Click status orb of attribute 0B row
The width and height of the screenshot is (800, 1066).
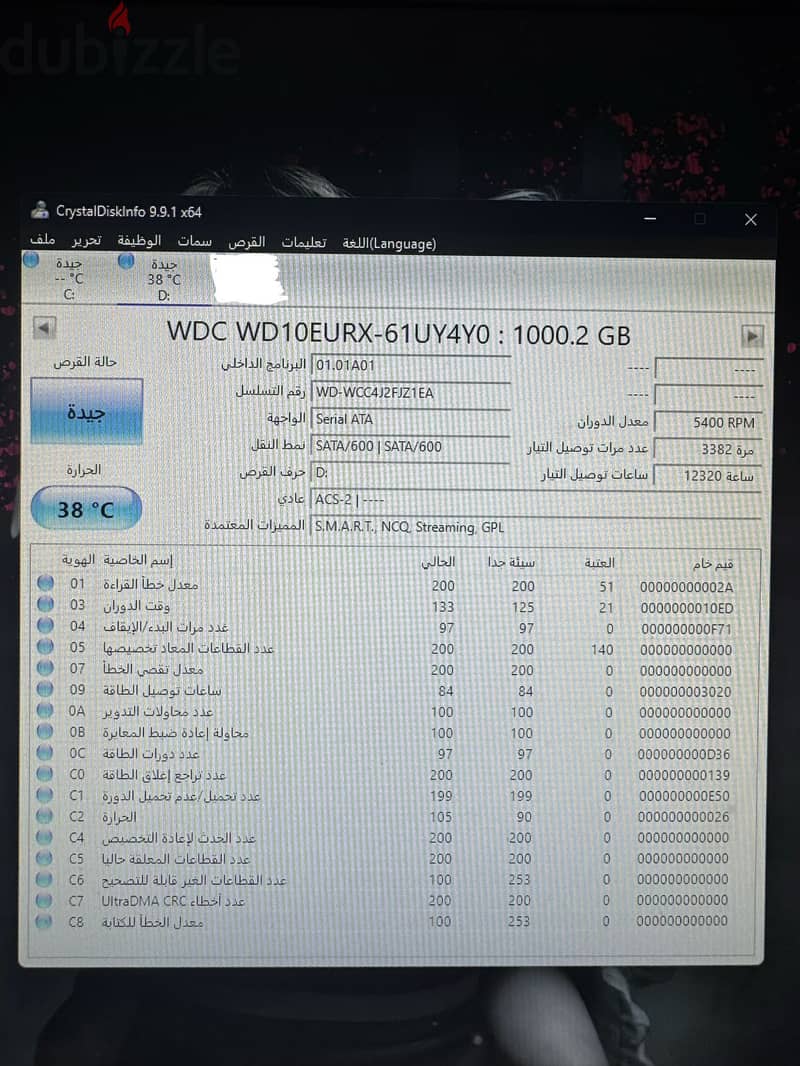[46, 732]
